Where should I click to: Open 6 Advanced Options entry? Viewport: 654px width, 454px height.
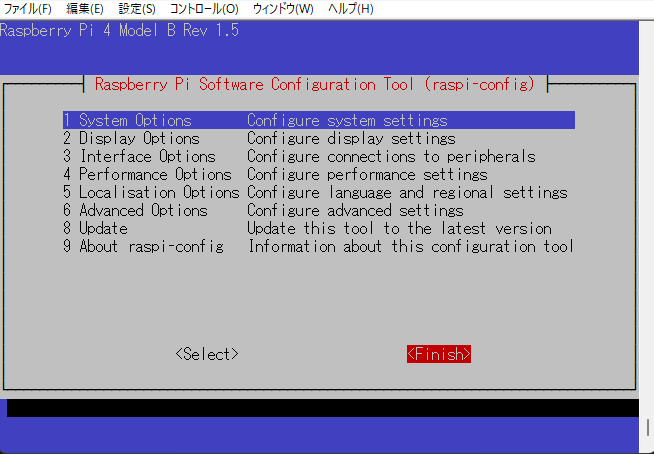pyautogui.click(x=135, y=210)
